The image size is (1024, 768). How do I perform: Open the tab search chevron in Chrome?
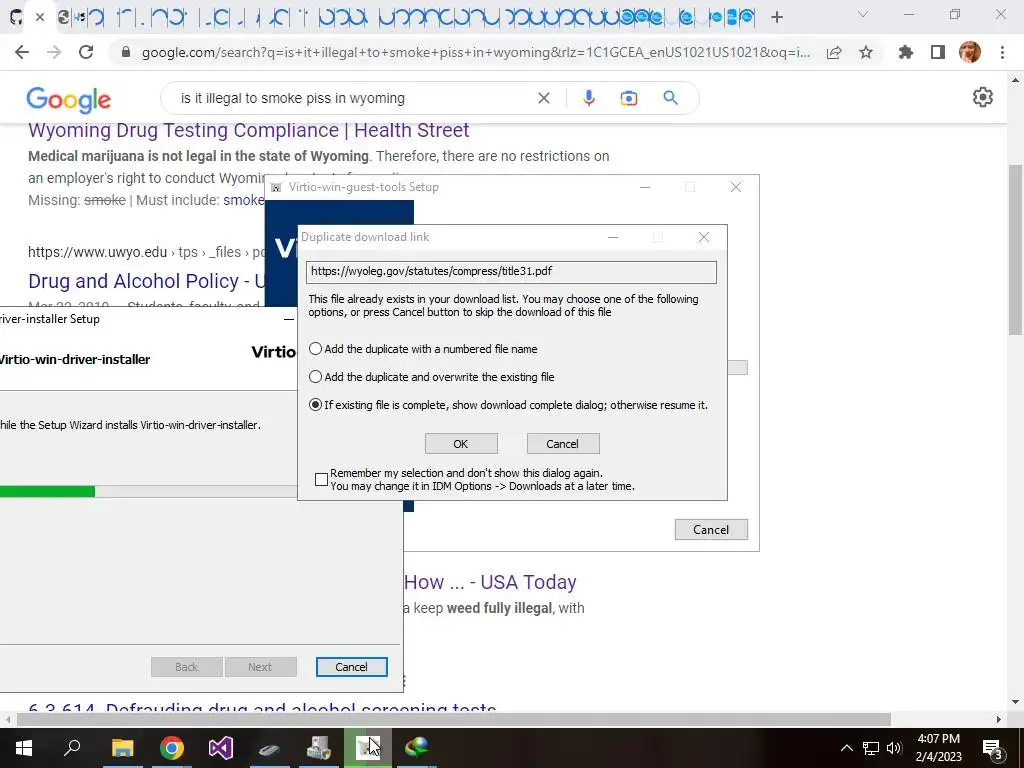(863, 14)
